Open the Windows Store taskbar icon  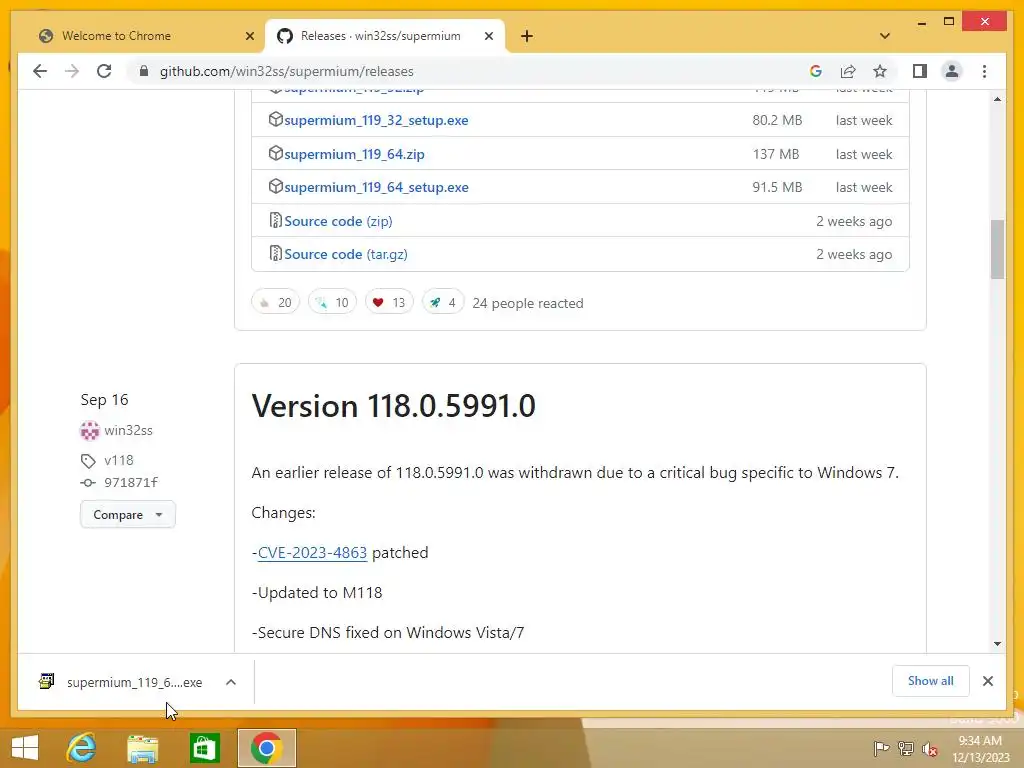[x=204, y=748]
